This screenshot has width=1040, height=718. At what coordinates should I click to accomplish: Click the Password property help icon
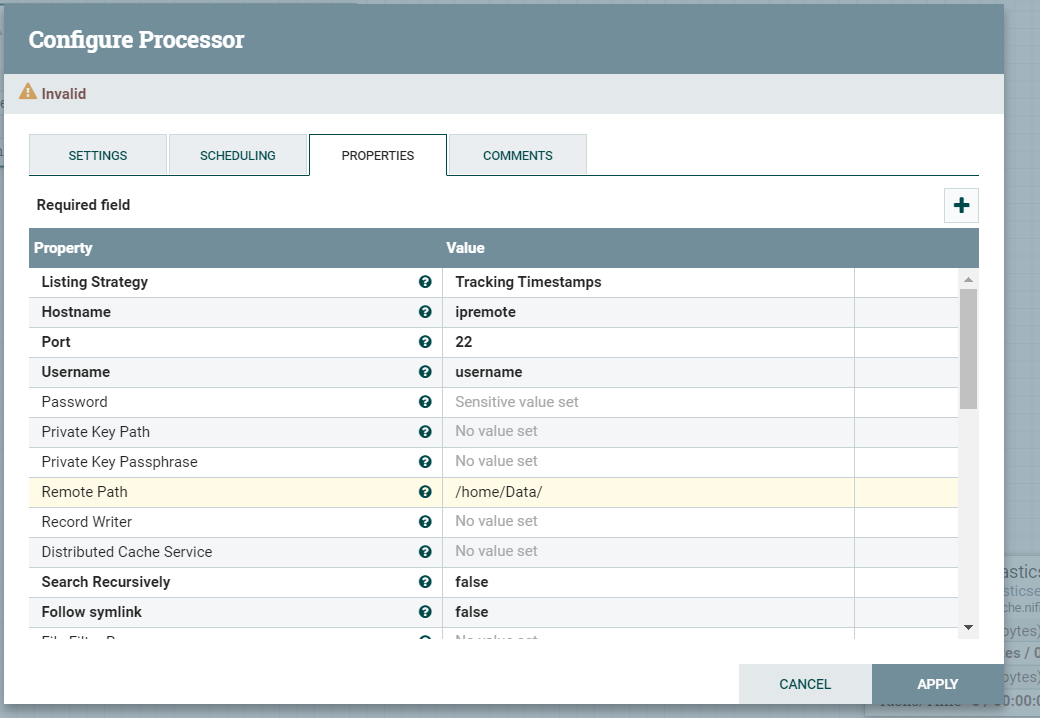tap(425, 402)
